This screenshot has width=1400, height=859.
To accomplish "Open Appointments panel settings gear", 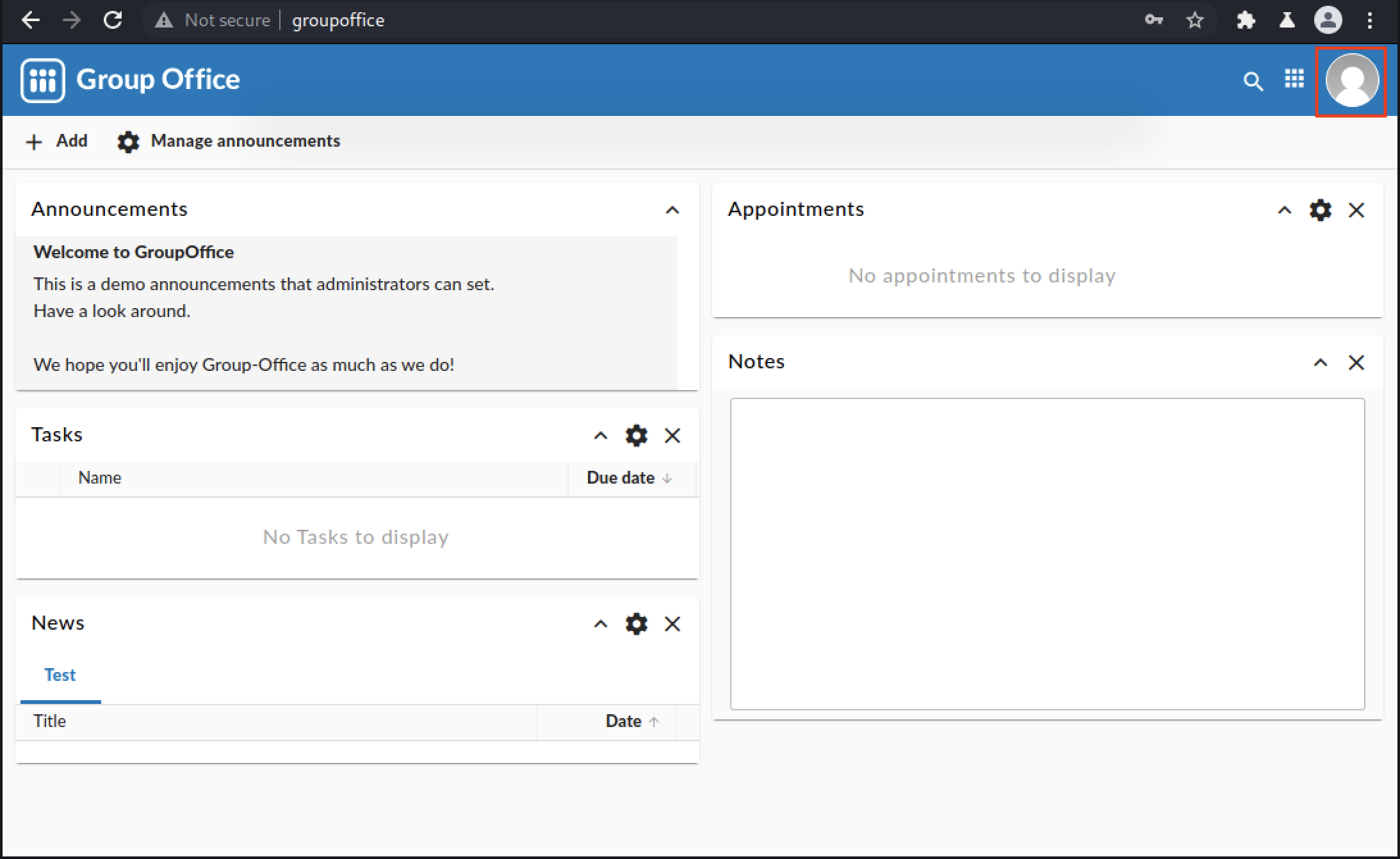I will (1320, 210).
